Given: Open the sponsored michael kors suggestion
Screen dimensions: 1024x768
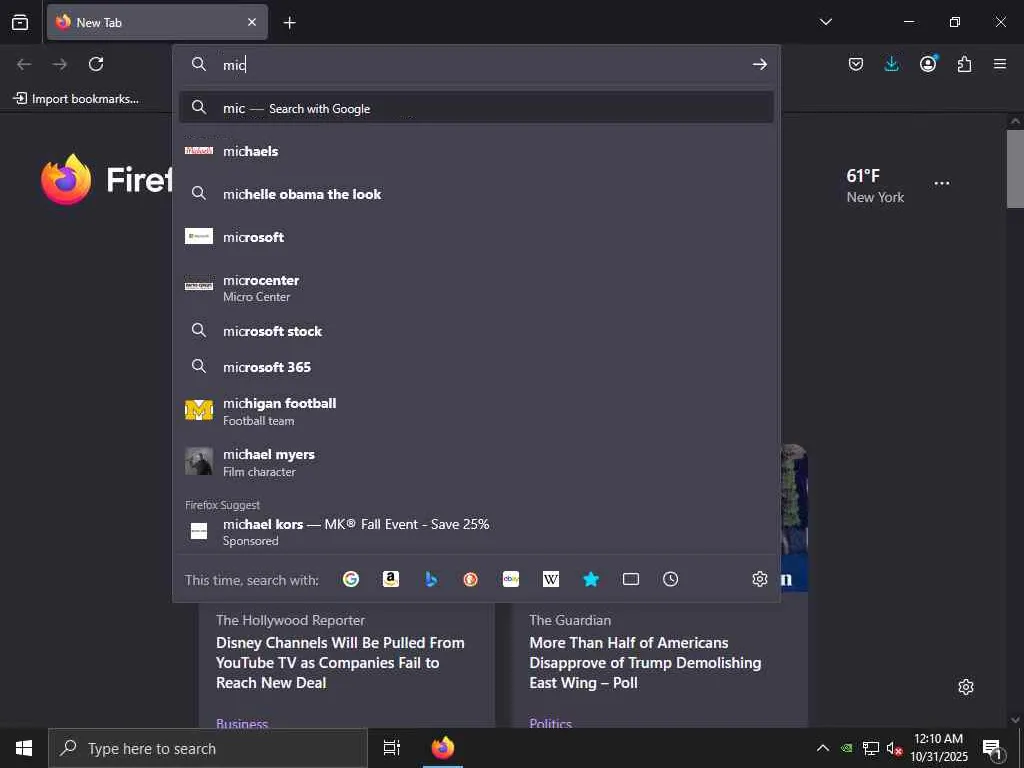Looking at the screenshot, I should click(x=476, y=532).
